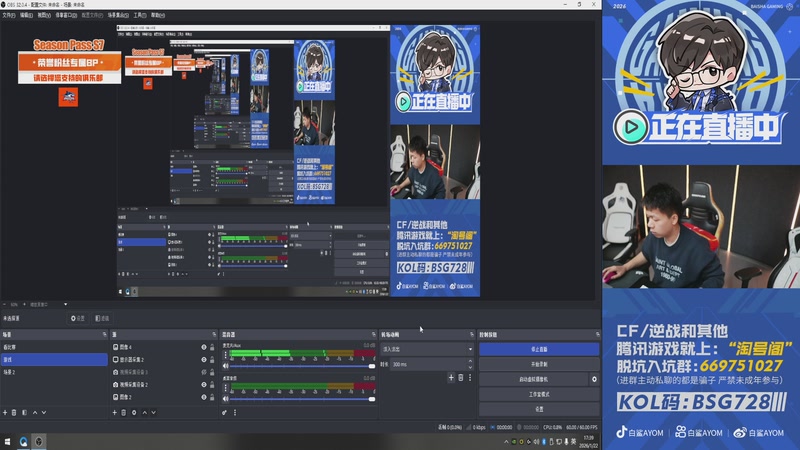Image resolution: width=800 pixels, height=450 pixels.
Task: Toggle the lock on 视频采集设备 3 source
Action: pos(212,372)
